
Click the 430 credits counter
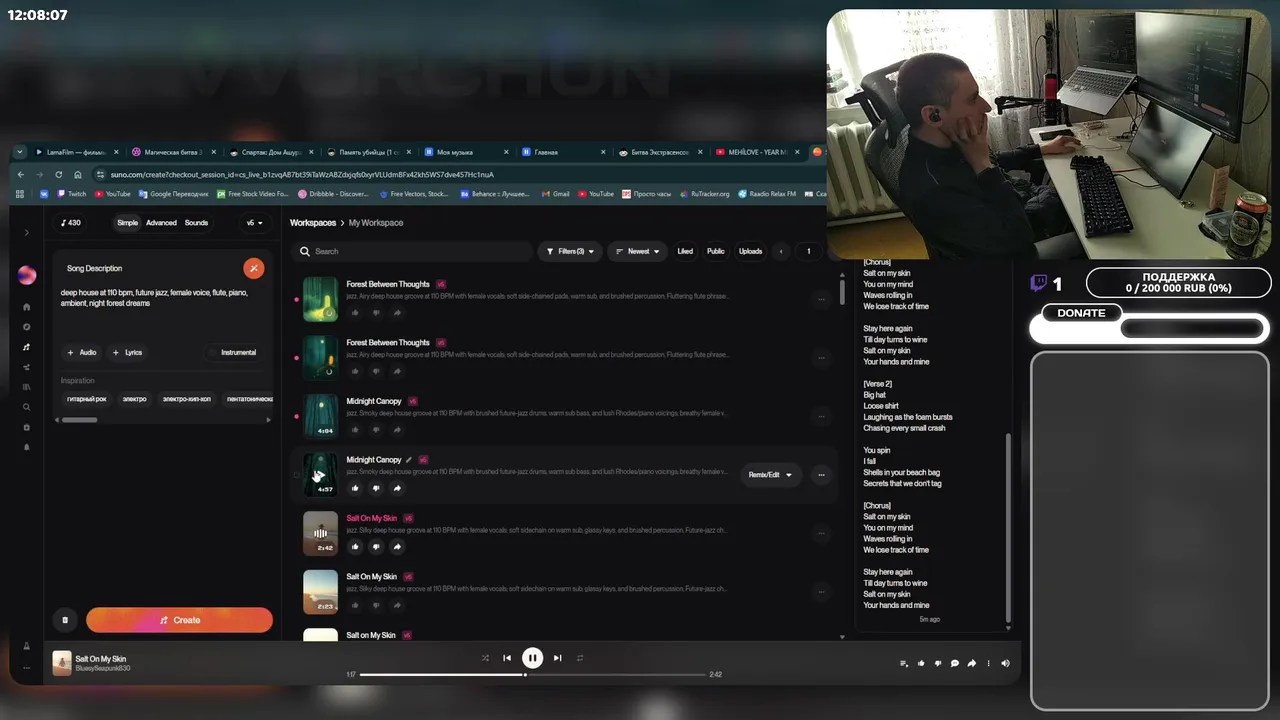pos(71,223)
